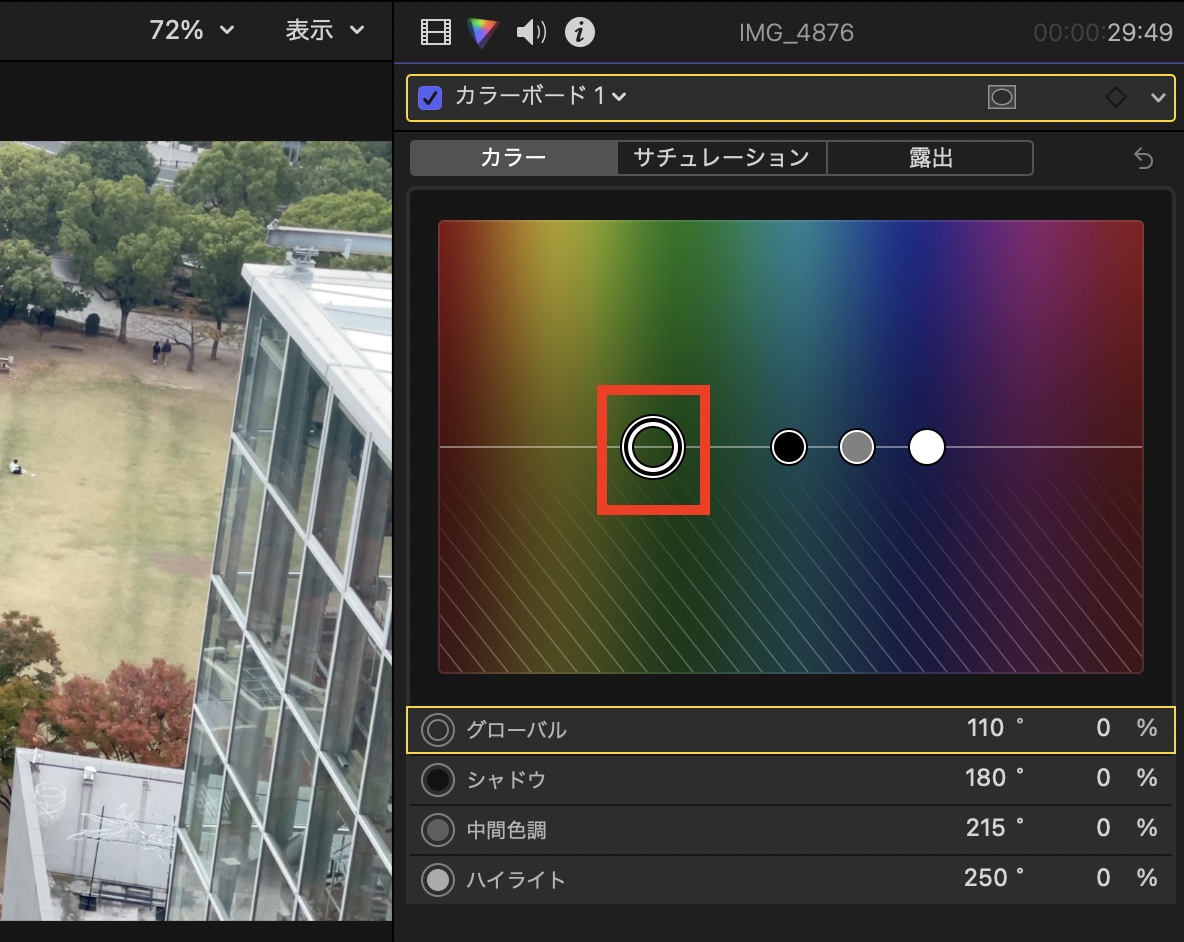Click the グローバル row circle icon
The image size is (1184, 942).
click(x=438, y=730)
